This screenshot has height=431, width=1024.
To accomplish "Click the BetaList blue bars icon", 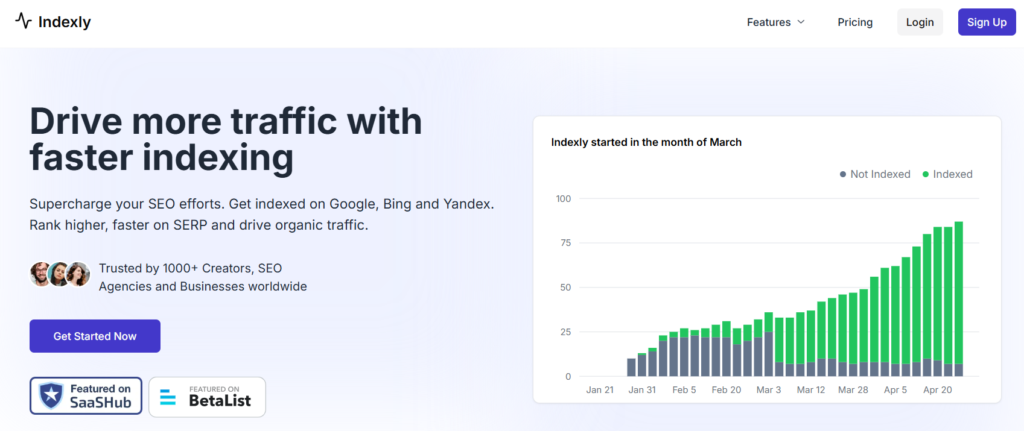I will [168, 396].
